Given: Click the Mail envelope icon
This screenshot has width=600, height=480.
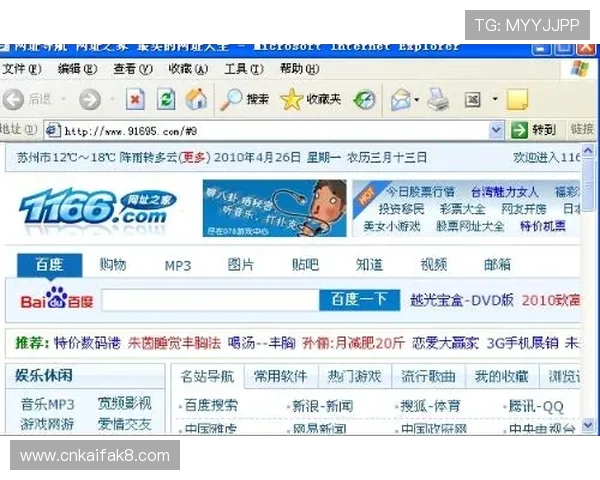Looking at the screenshot, I should click(401, 100).
